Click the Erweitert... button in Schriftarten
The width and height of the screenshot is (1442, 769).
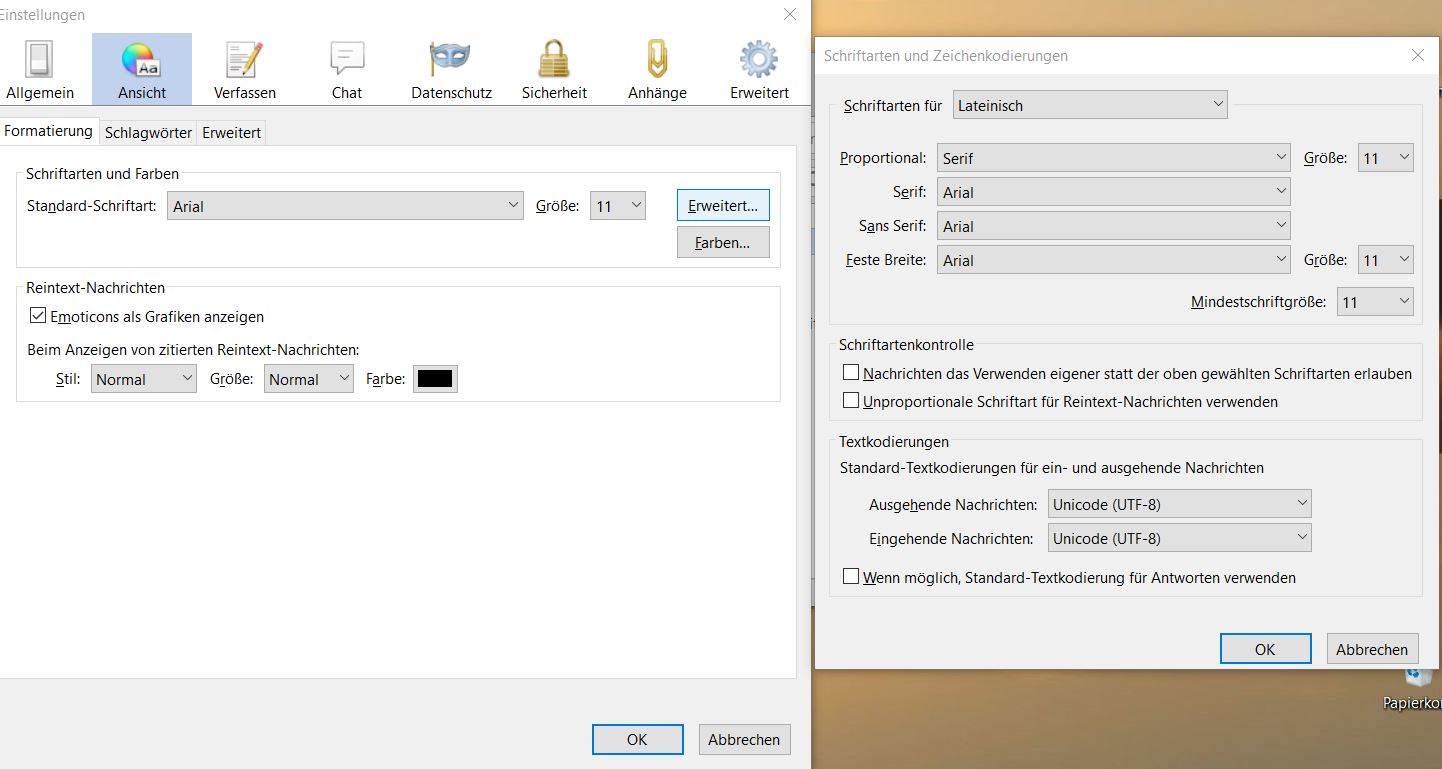723,206
